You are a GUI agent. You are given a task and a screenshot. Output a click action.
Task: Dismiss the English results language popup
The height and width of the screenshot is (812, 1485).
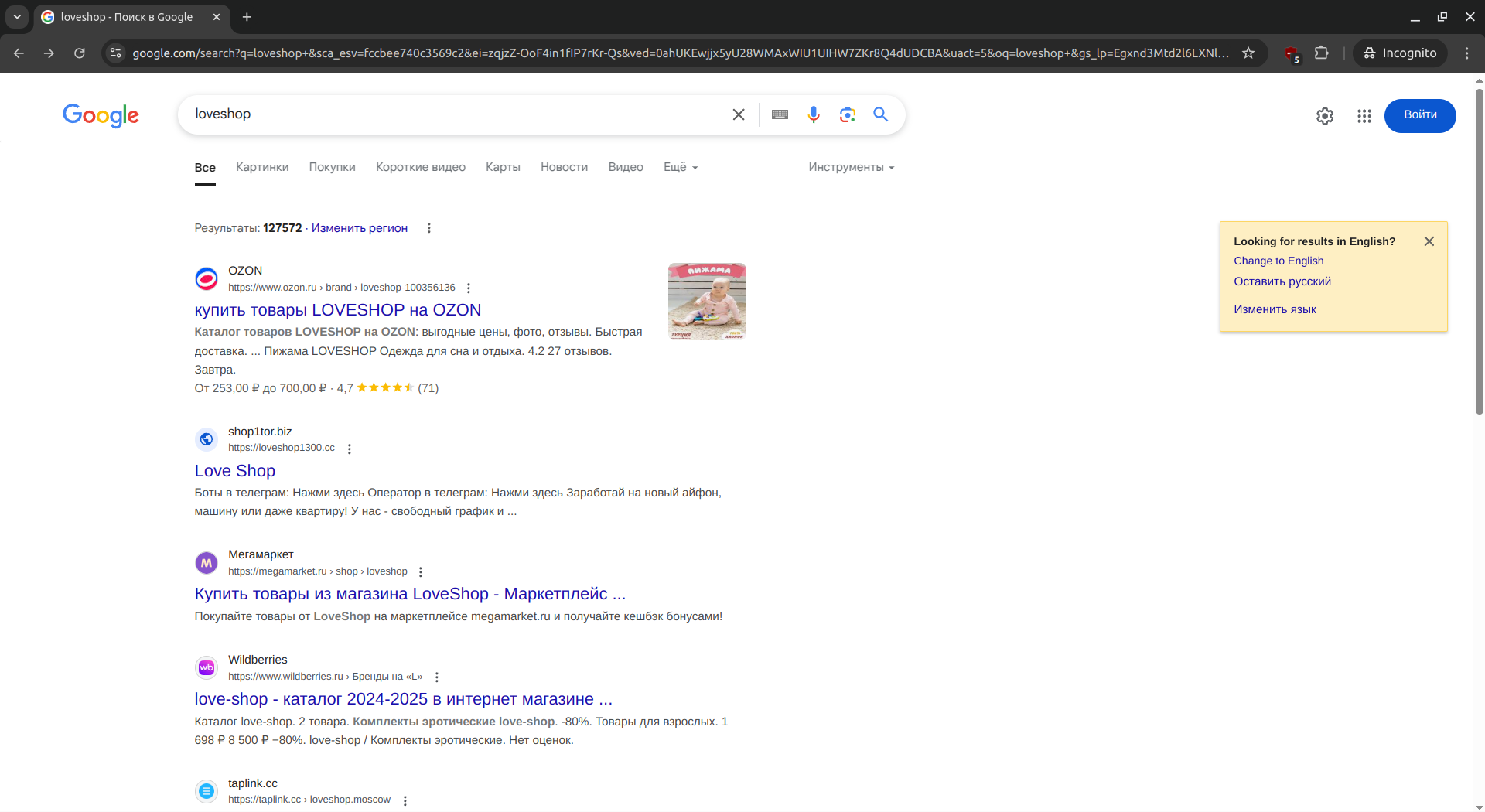pyautogui.click(x=1429, y=241)
